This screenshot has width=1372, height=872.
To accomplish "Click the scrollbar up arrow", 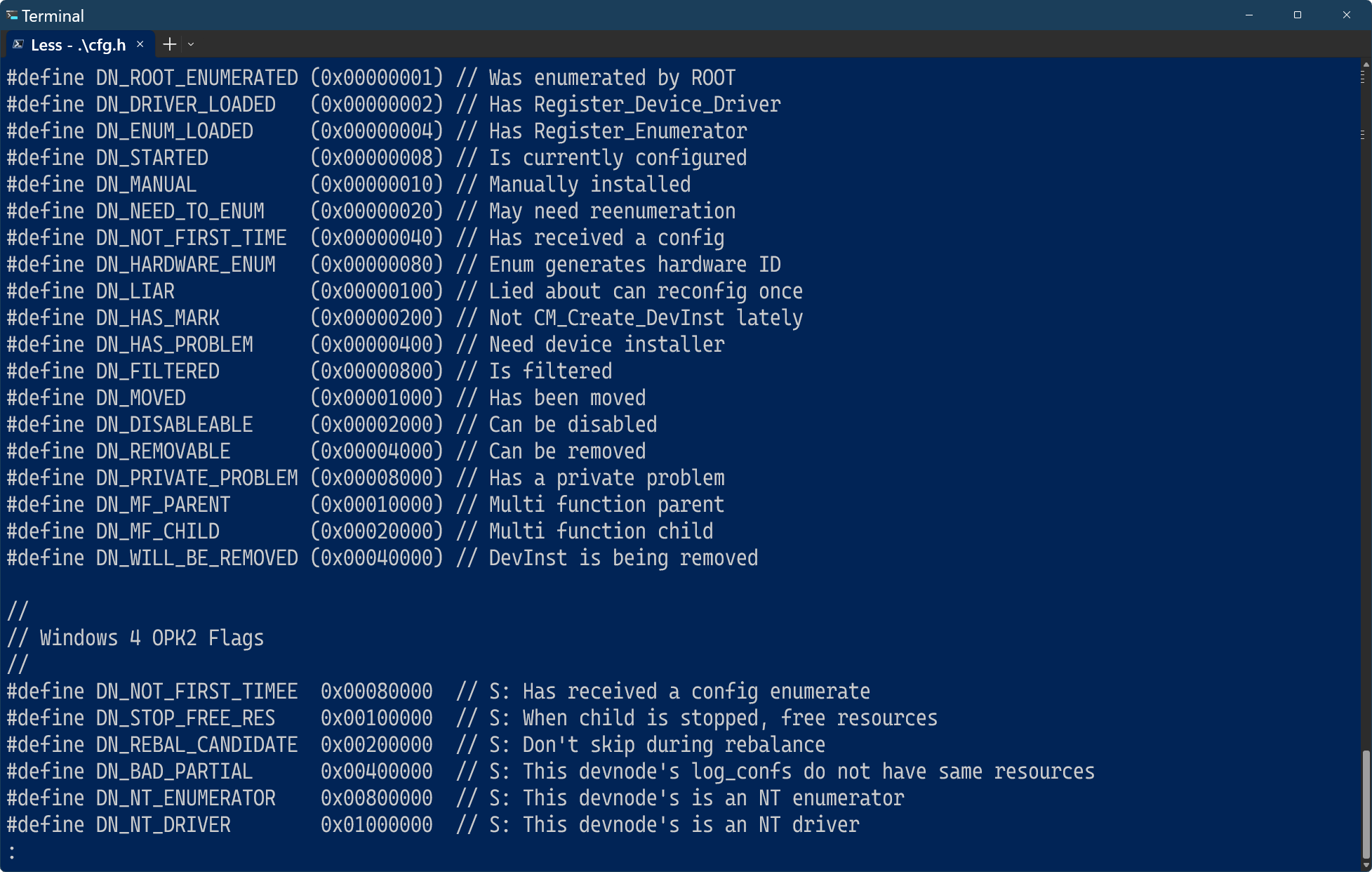I will click(1365, 65).
